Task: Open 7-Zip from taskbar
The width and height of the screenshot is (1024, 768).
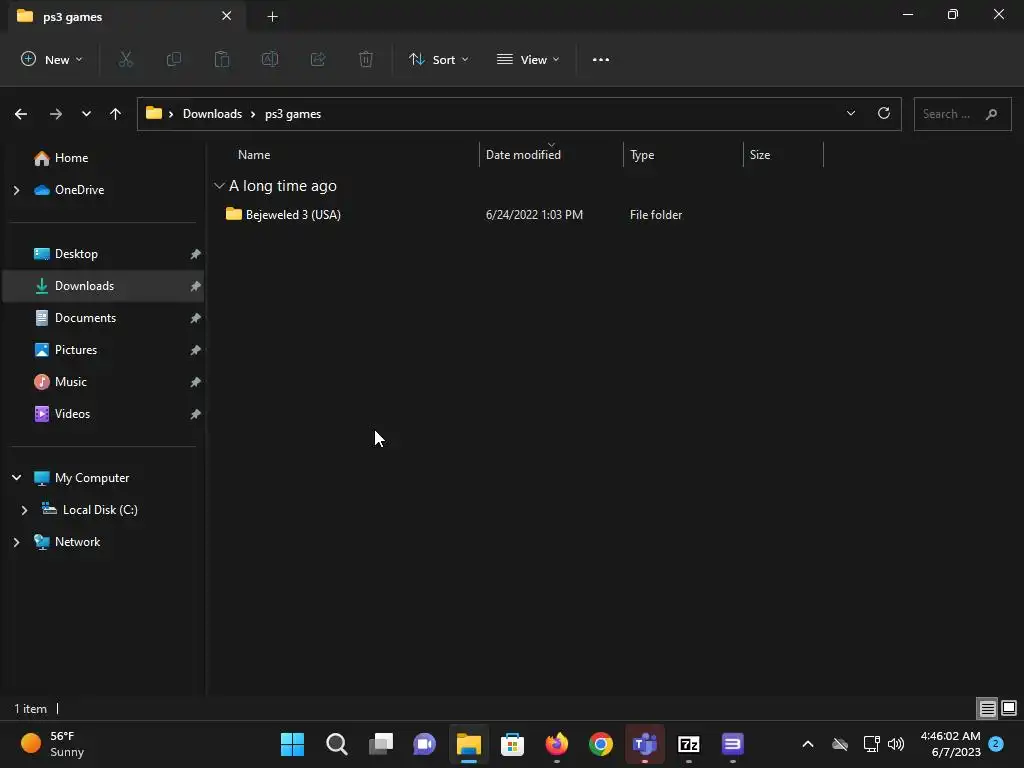Action: (688, 744)
